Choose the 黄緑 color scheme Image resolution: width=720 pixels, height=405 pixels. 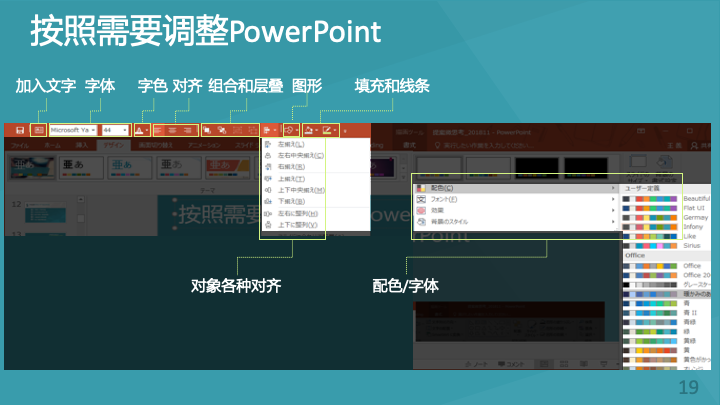point(666,341)
